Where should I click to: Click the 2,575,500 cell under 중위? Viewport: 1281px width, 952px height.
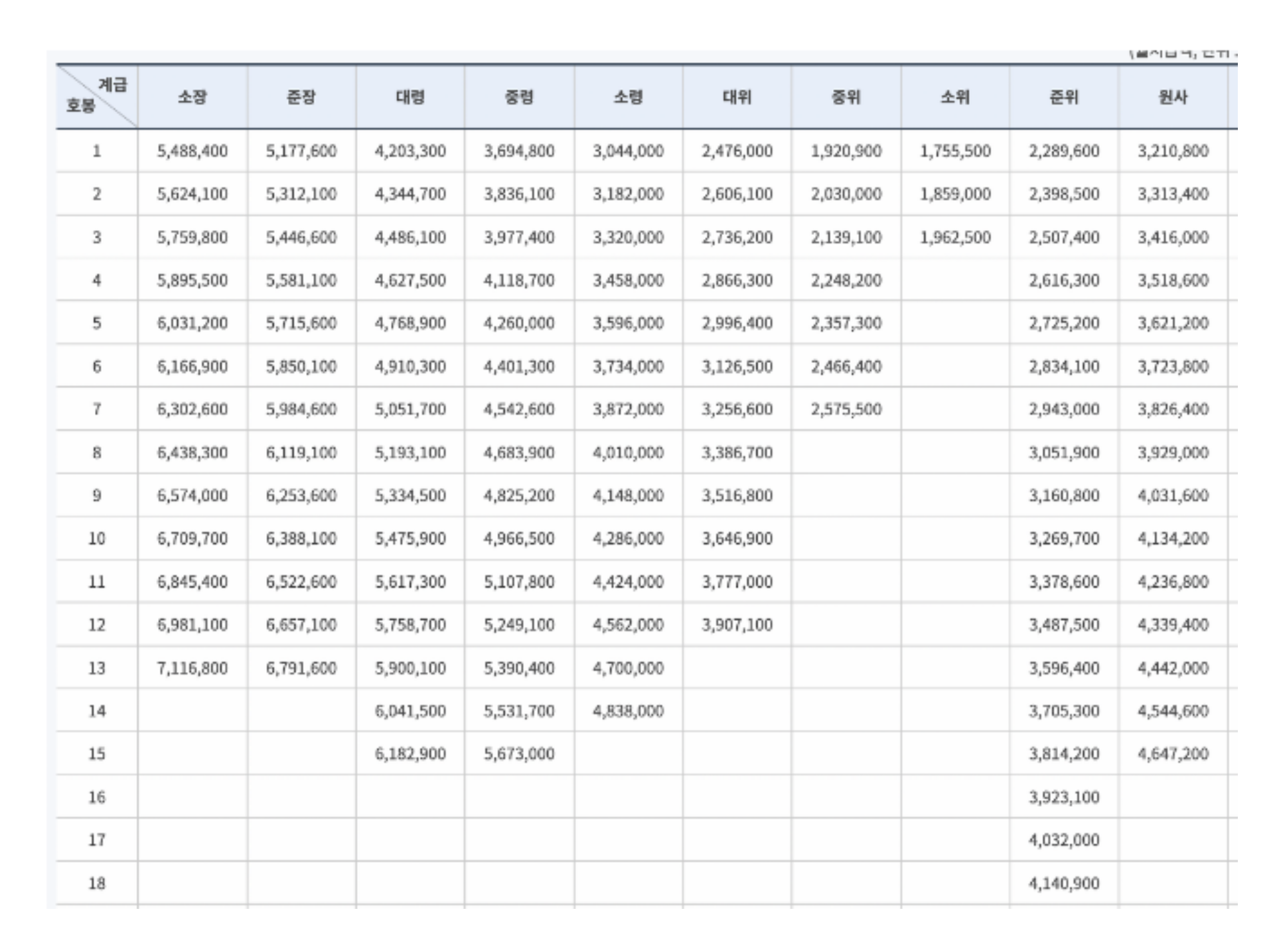pos(846,409)
